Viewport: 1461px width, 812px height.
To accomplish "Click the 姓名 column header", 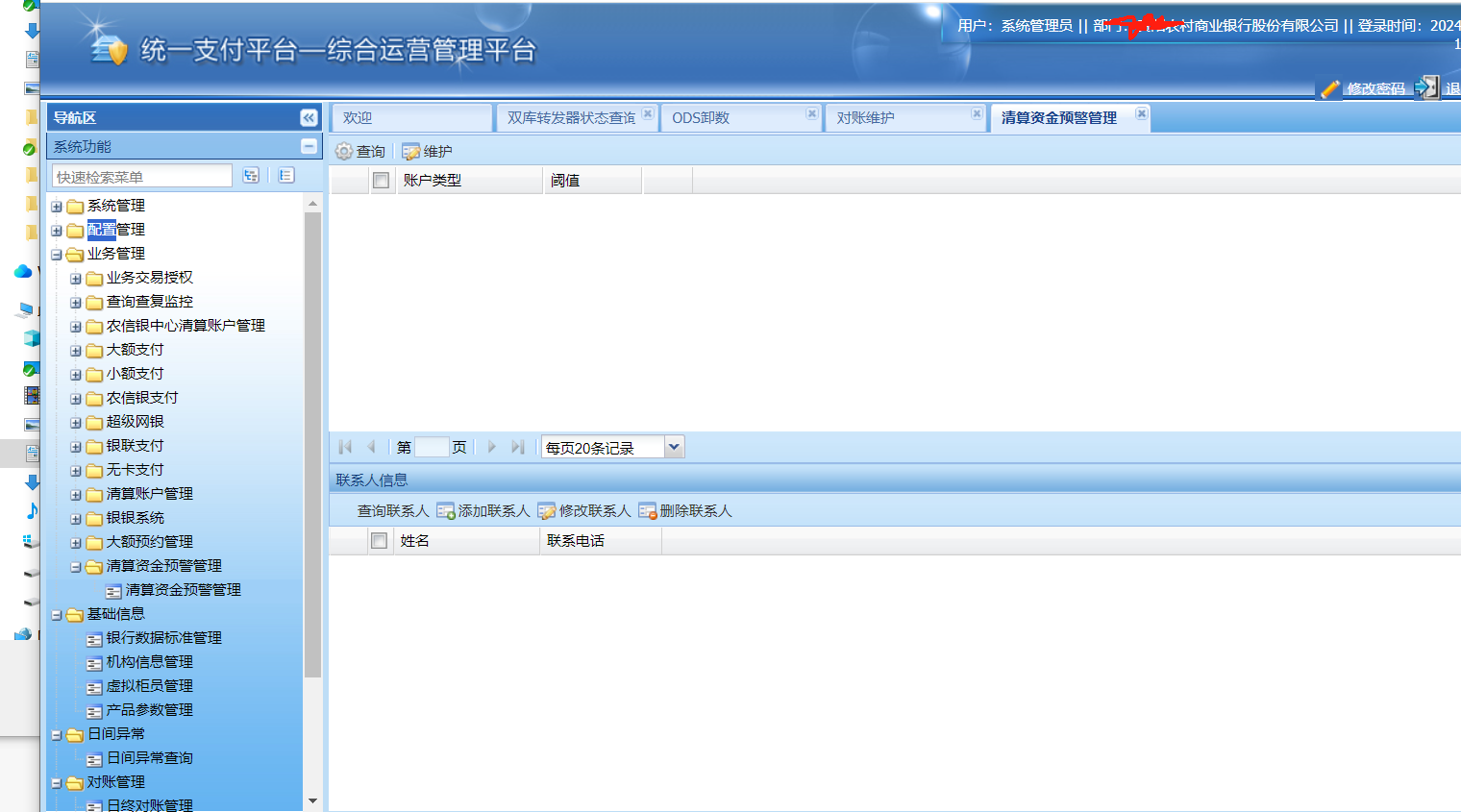I will coord(466,540).
